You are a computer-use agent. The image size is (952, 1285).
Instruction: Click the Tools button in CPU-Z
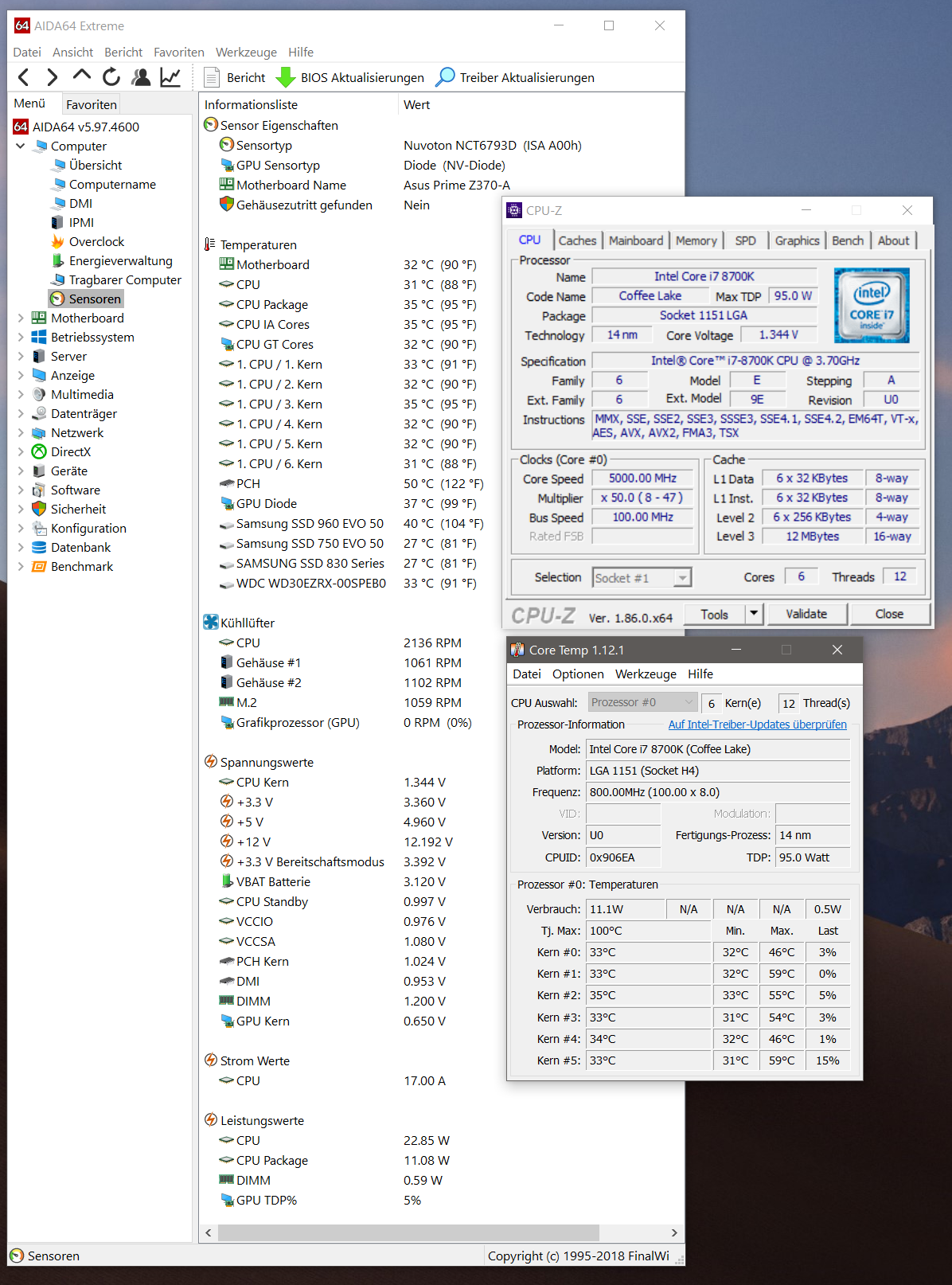[714, 614]
